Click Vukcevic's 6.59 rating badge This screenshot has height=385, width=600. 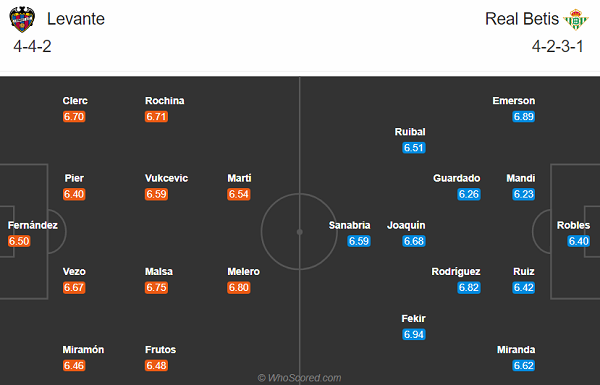(x=156, y=194)
